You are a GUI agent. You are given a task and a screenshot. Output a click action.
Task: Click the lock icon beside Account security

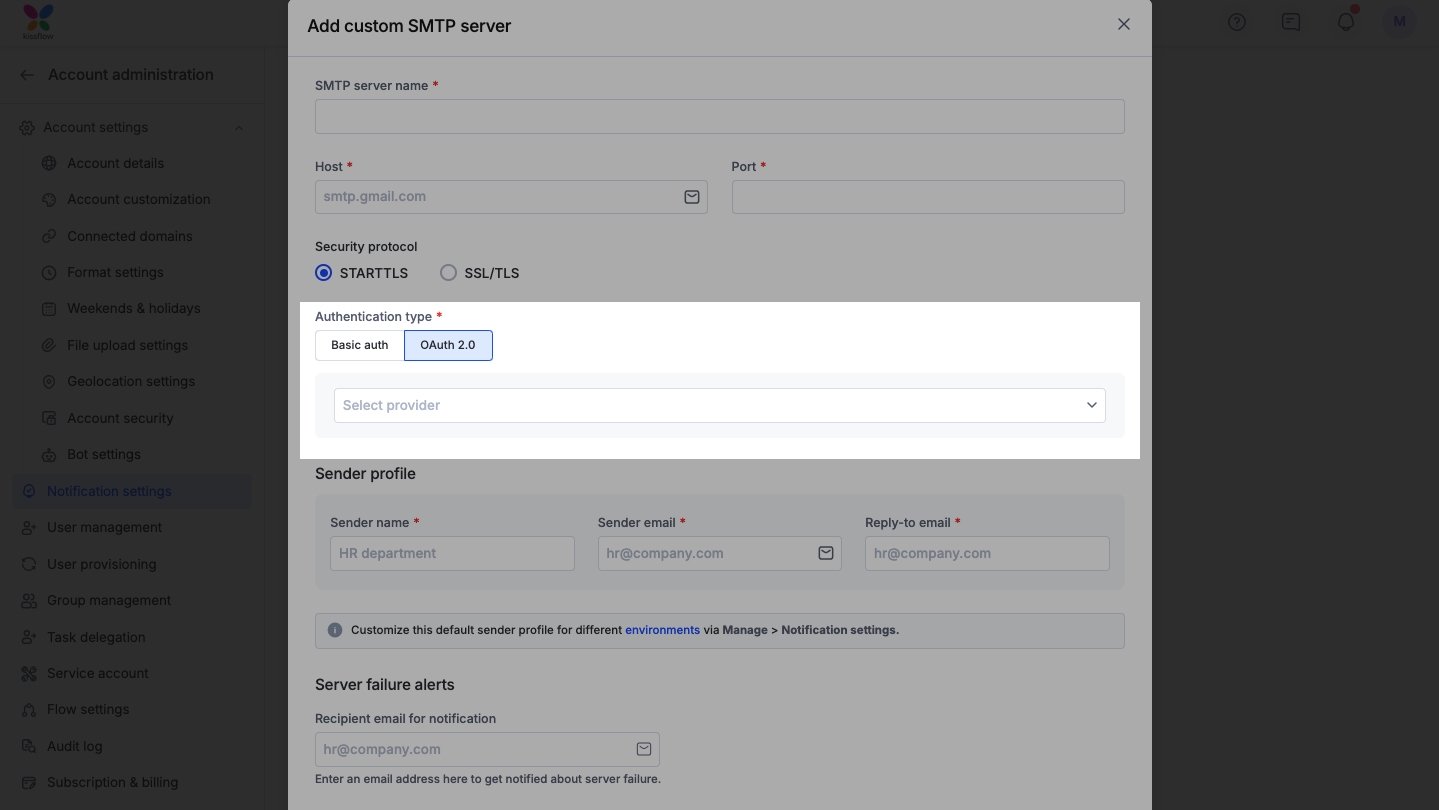48,418
